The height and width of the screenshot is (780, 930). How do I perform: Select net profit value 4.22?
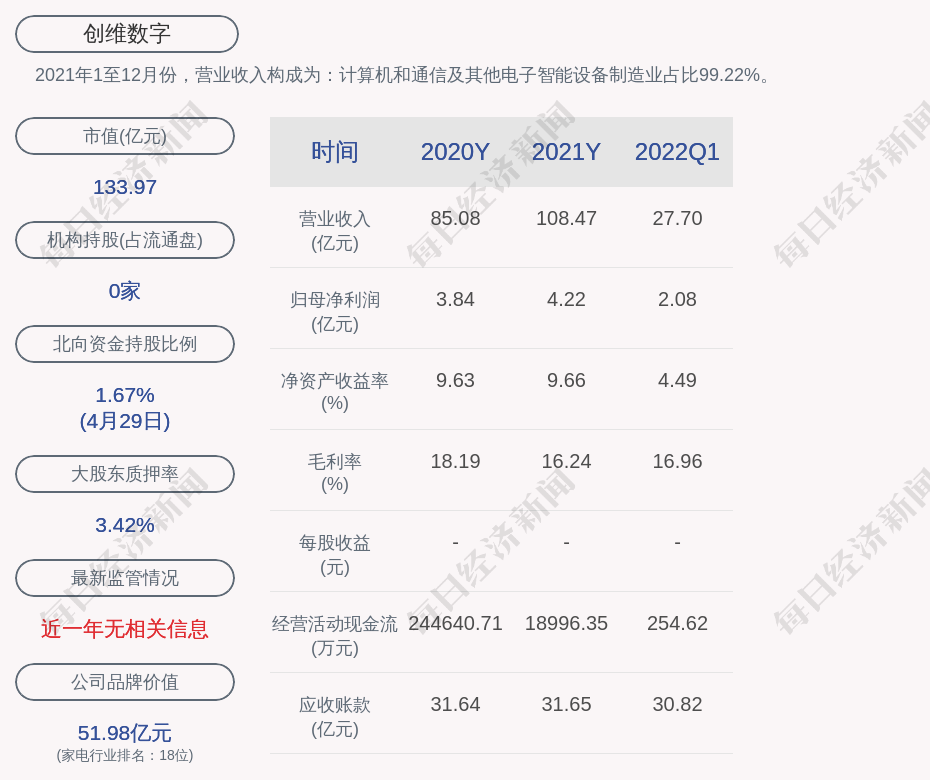click(566, 300)
